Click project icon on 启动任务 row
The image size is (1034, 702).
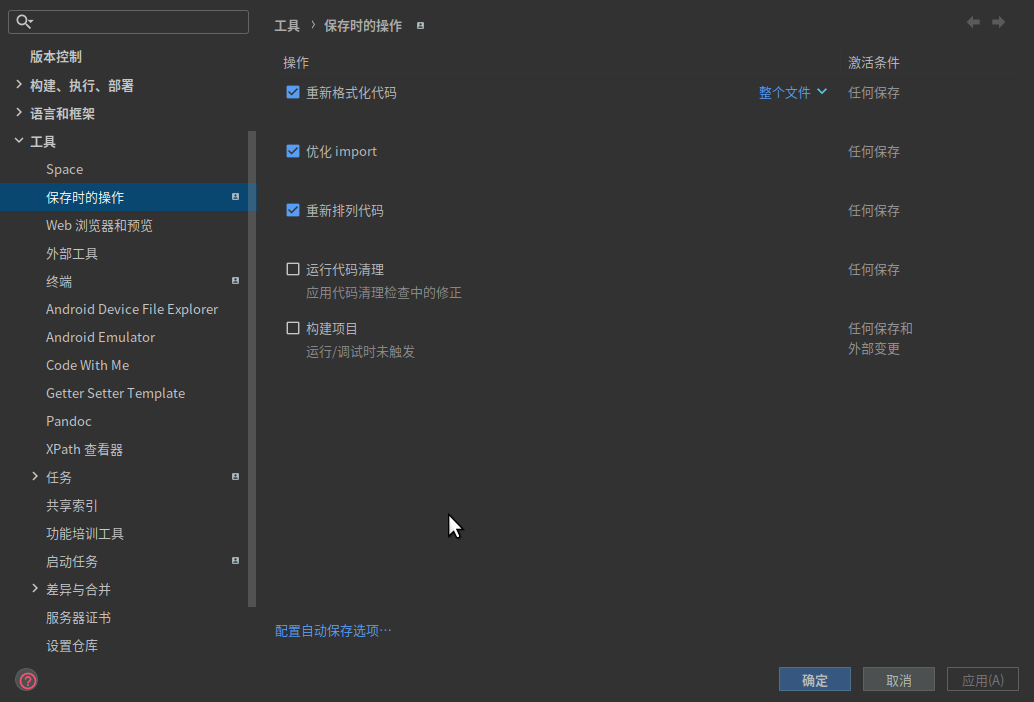click(x=235, y=561)
